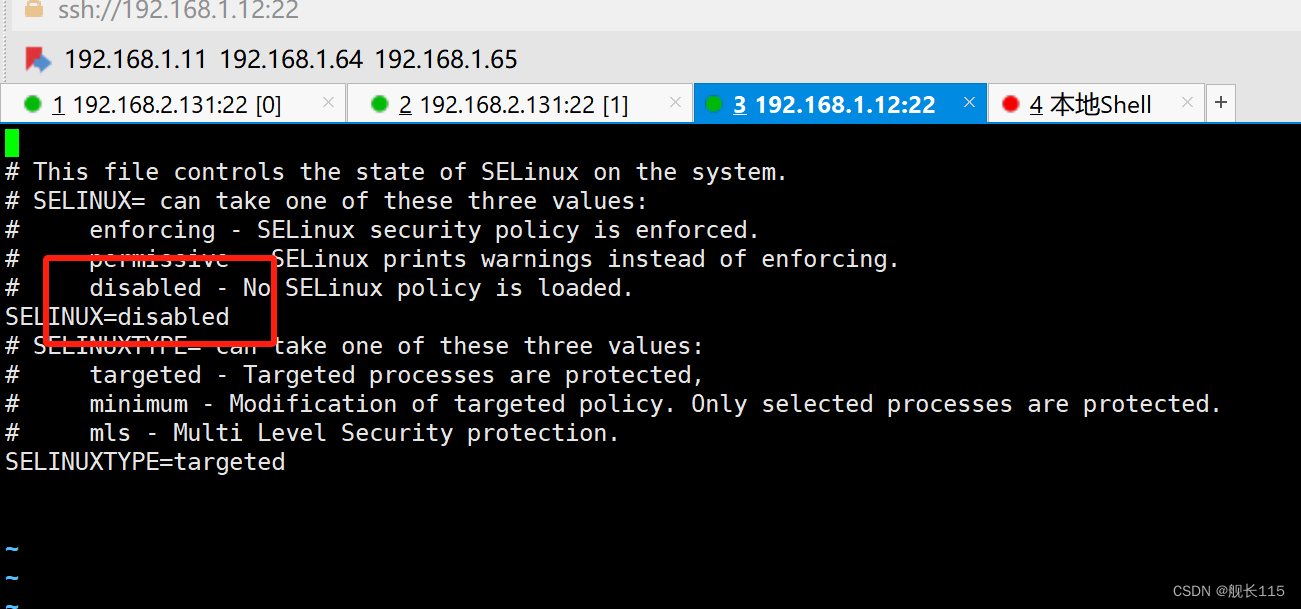This screenshot has height=609, width=1301.
Task: Close tab 1 using its X button
Action: tap(328, 102)
